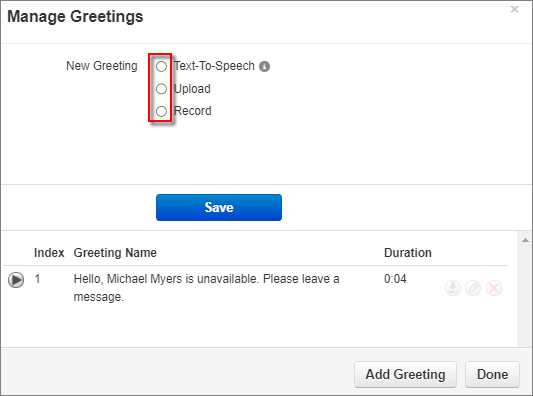Choose the Upload radio option
Image resolution: width=533 pixels, height=396 pixels.
click(161, 89)
